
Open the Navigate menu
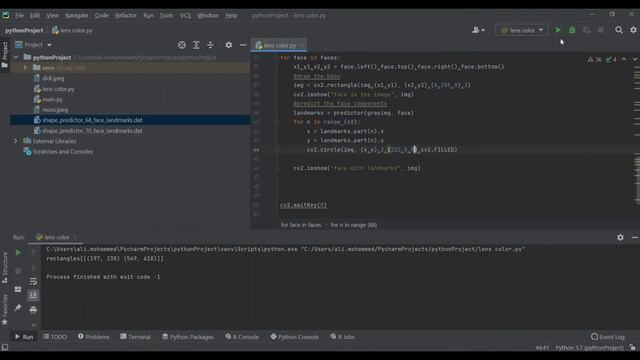tap(76, 16)
